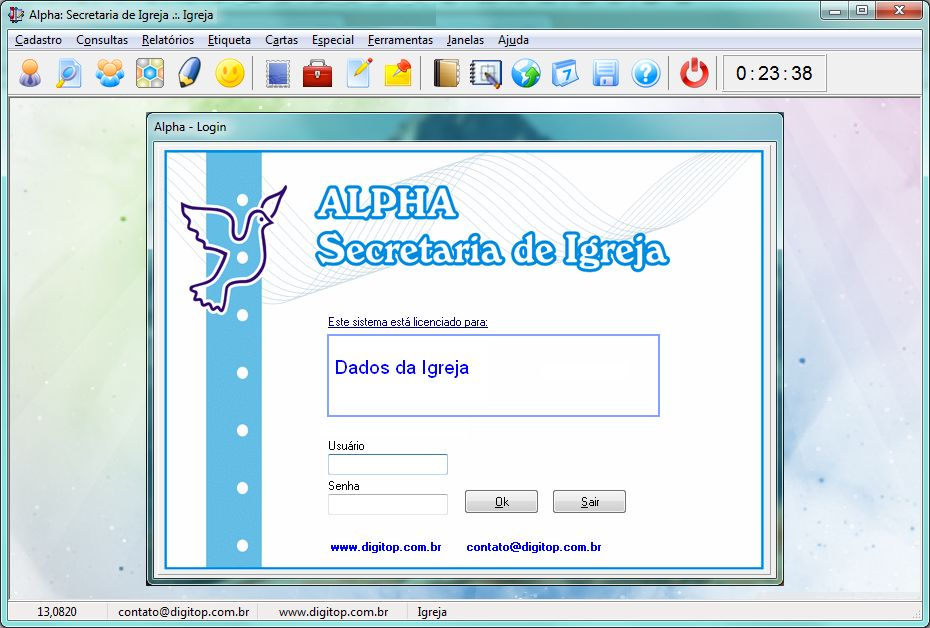Open the Cartas menu
The image size is (930, 628).
click(281, 40)
